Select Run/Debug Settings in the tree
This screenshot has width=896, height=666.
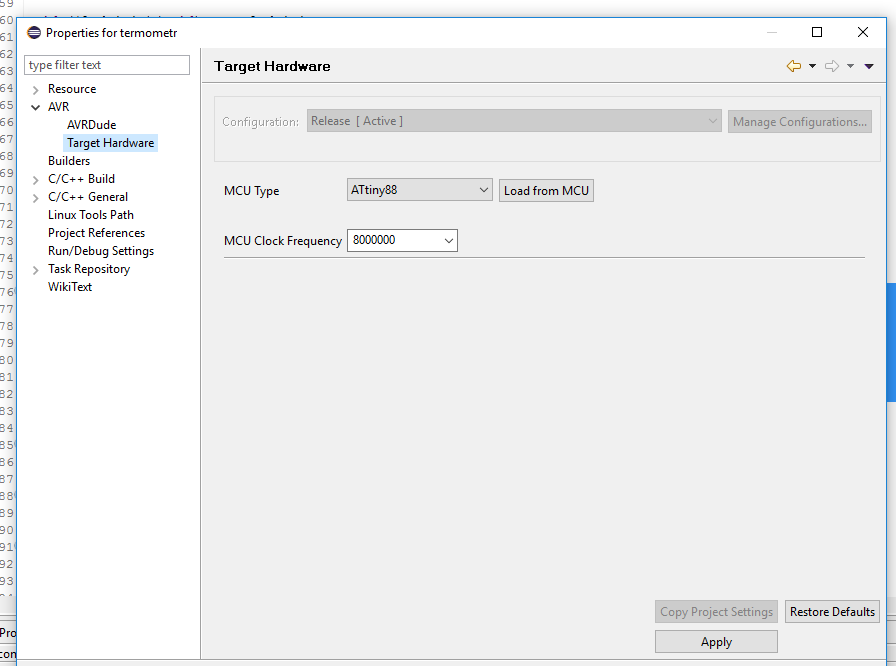tap(101, 251)
